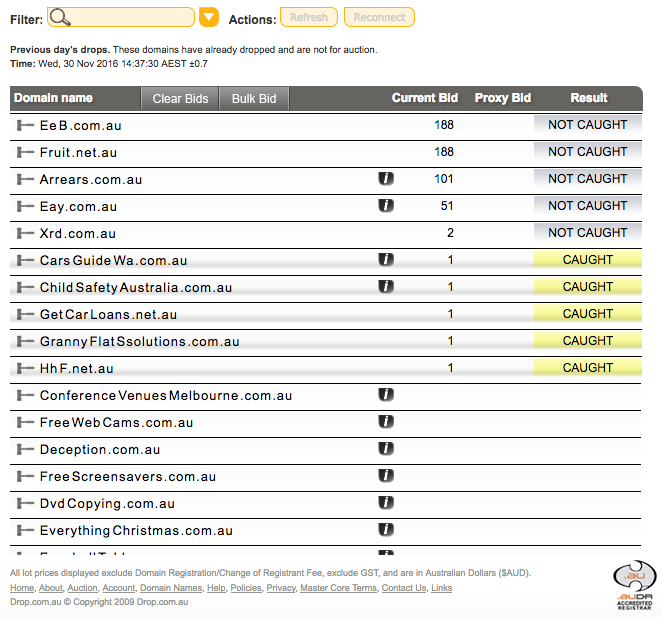Open the About footer link

point(51,588)
